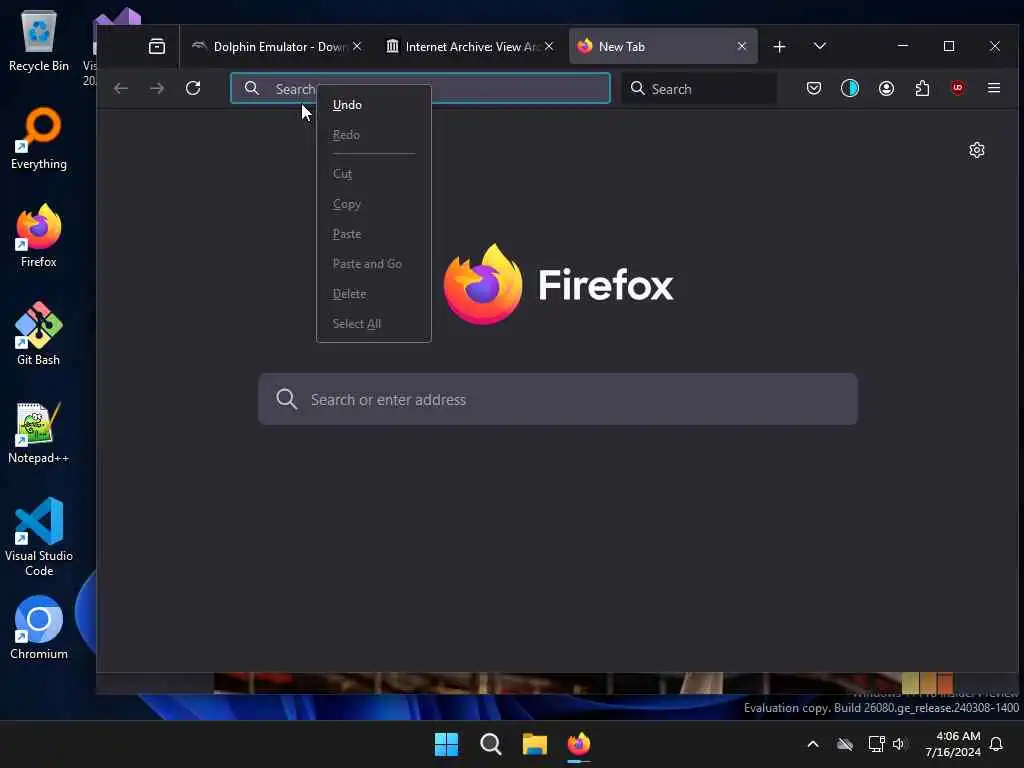
Task: Open the Extensions puzzle piece
Action: (922, 88)
